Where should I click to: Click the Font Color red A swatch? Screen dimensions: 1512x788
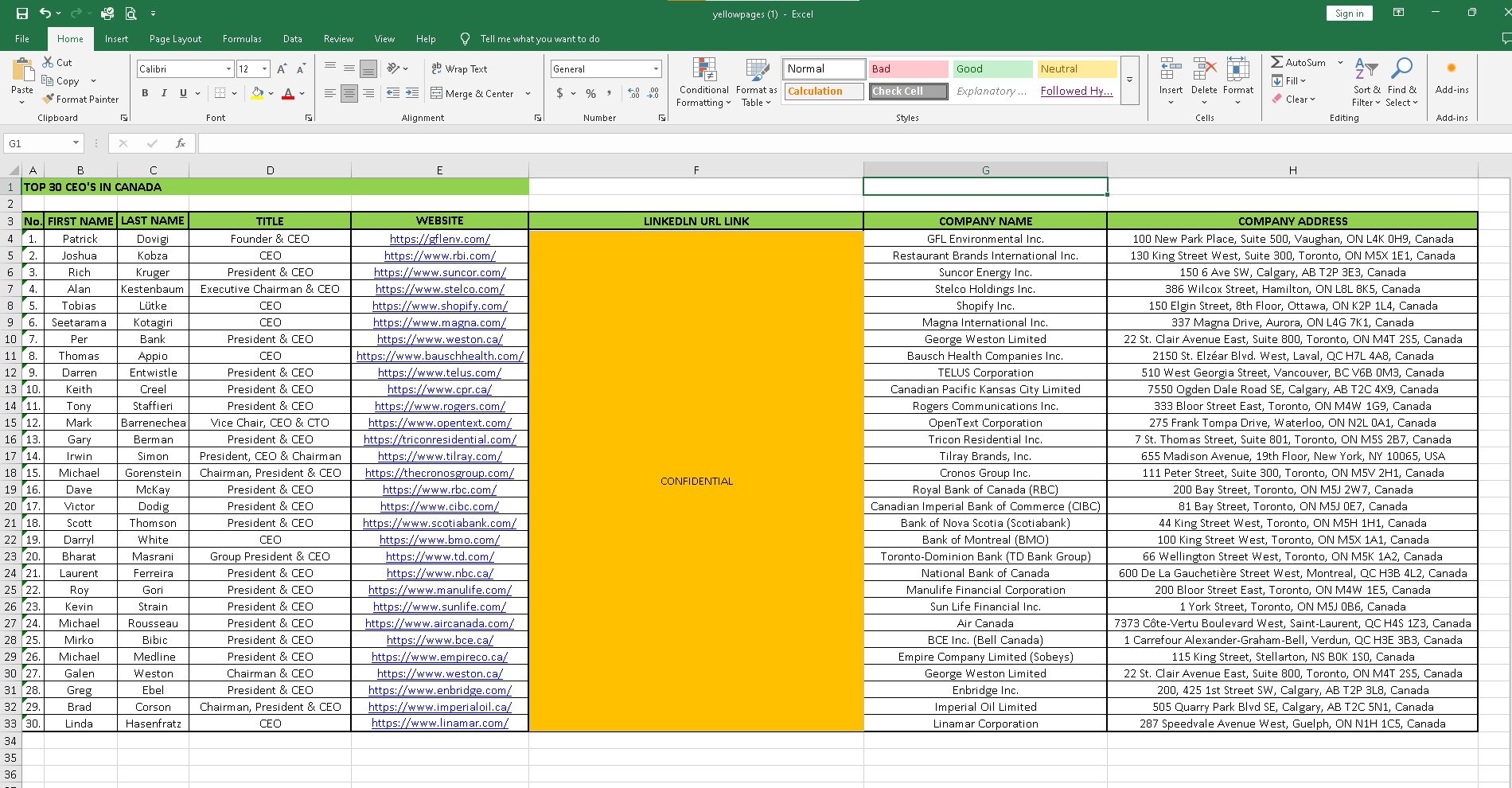(288, 93)
